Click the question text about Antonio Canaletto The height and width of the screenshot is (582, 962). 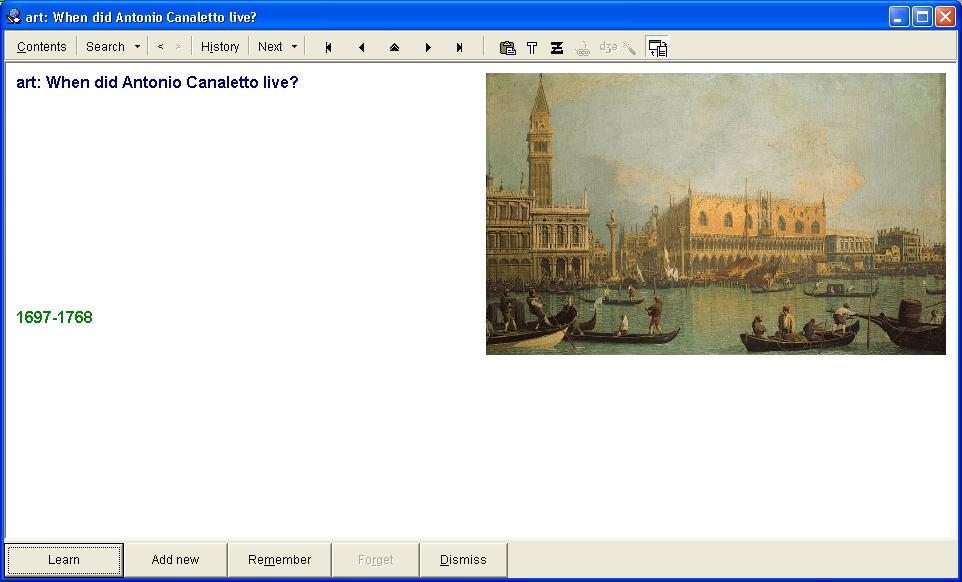157,83
